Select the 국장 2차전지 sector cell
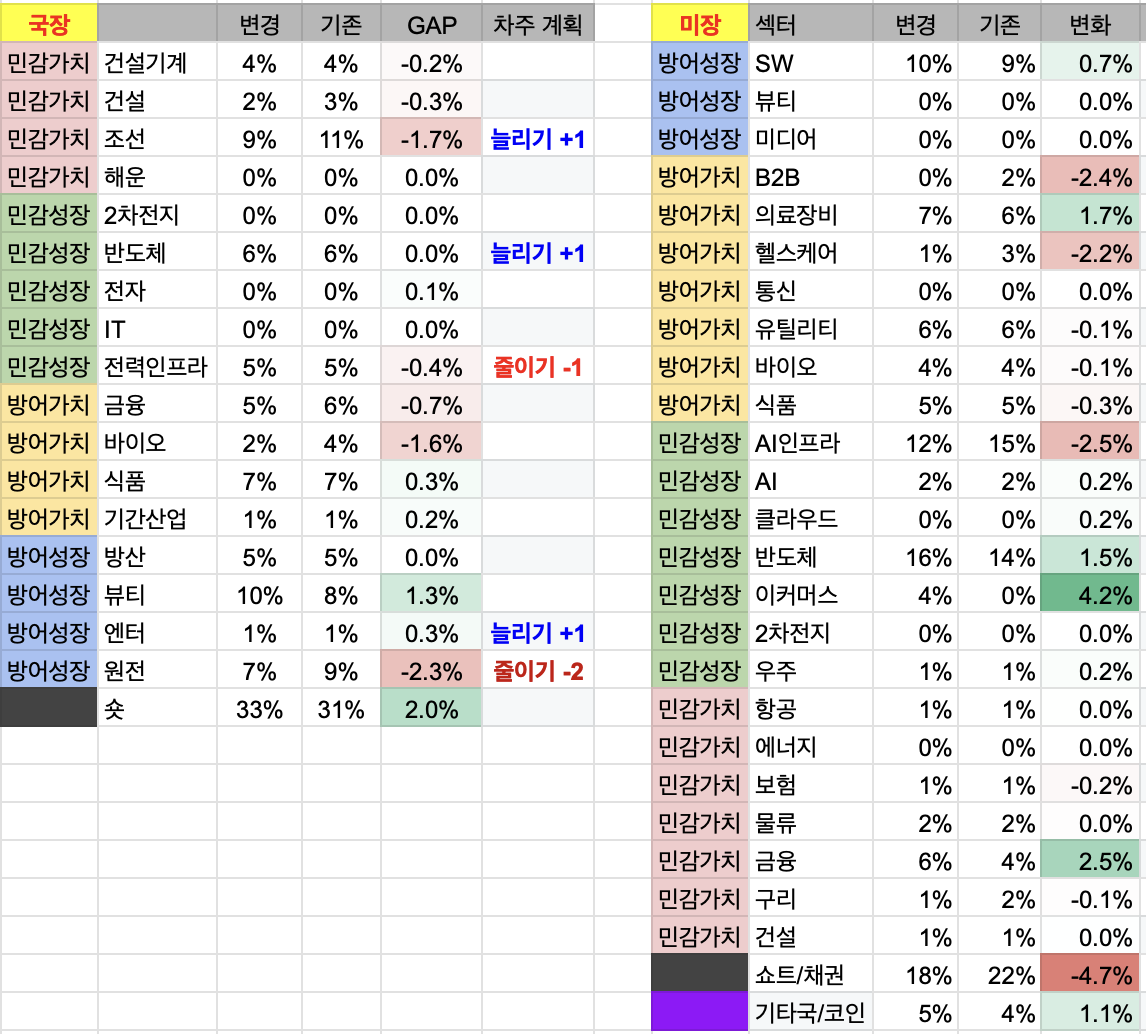The height and width of the screenshot is (1034, 1146). (157, 214)
